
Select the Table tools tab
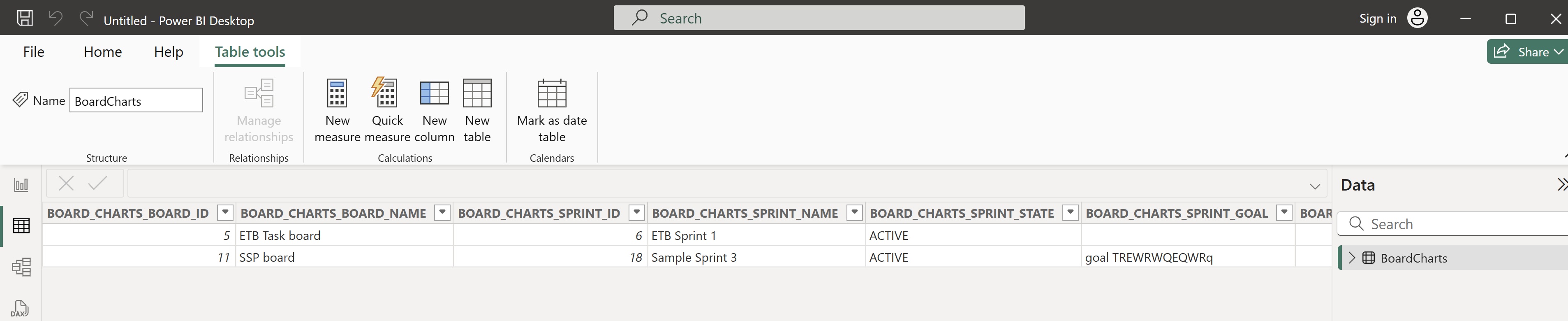point(250,52)
